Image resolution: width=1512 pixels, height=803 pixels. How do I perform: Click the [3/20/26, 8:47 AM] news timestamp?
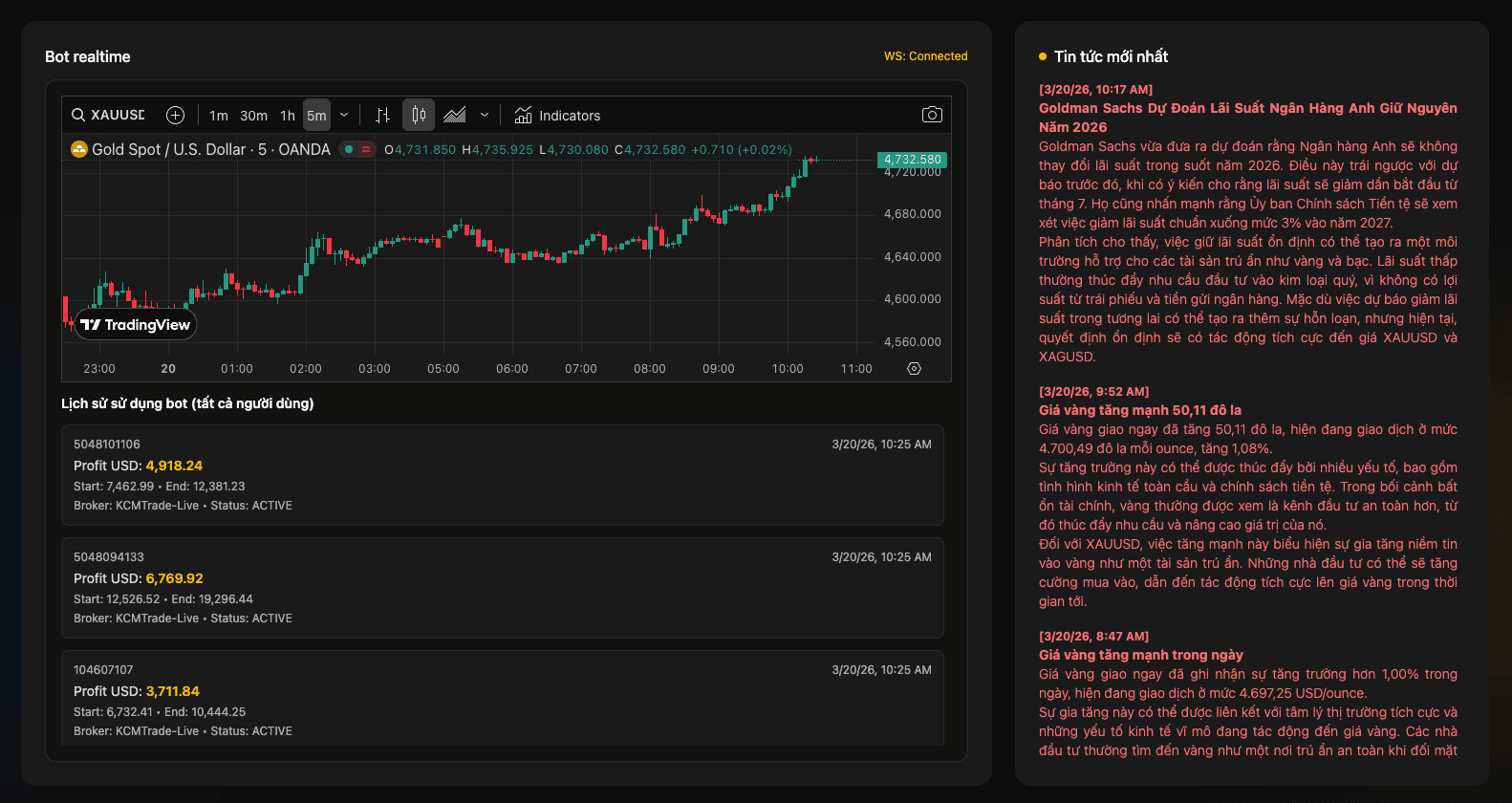tap(1094, 637)
